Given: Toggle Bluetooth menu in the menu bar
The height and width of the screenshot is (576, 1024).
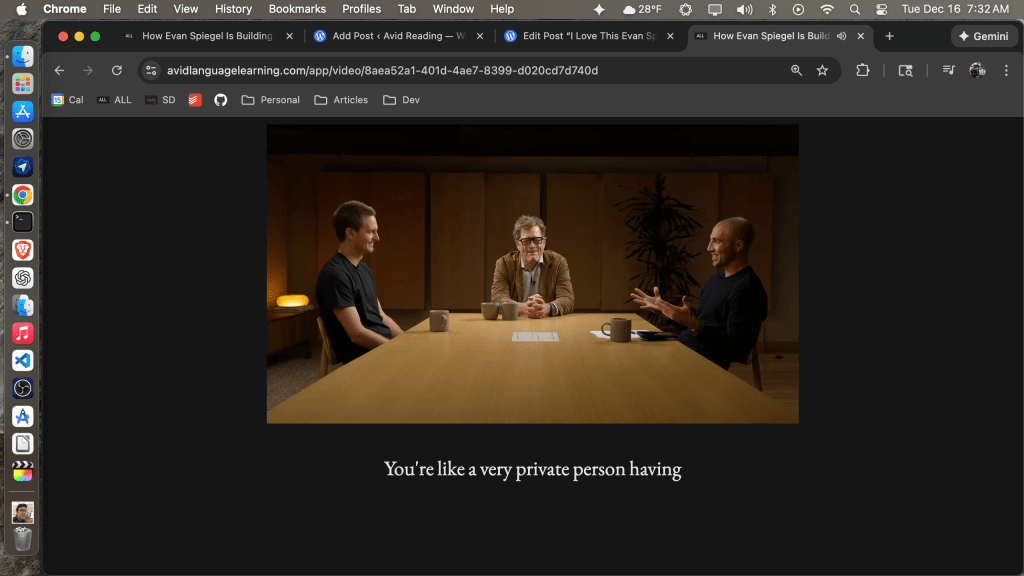Looking at the screenshot, I should tap(772, 9).
